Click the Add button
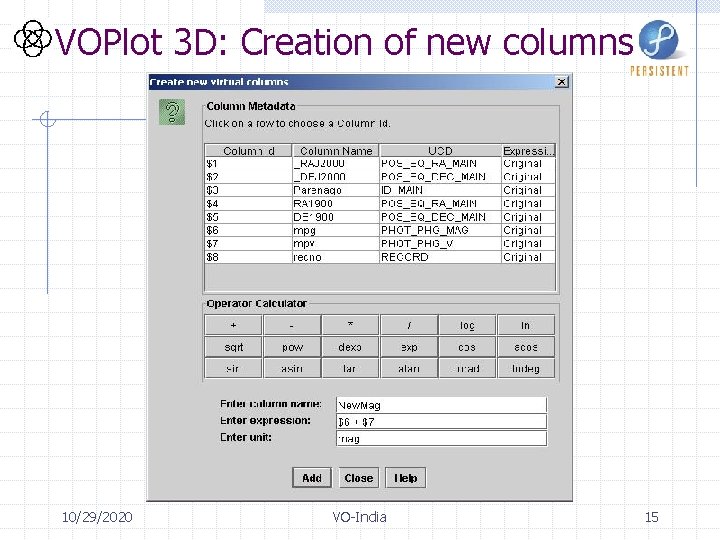The image size is (720, 540). tap(312, 478)
